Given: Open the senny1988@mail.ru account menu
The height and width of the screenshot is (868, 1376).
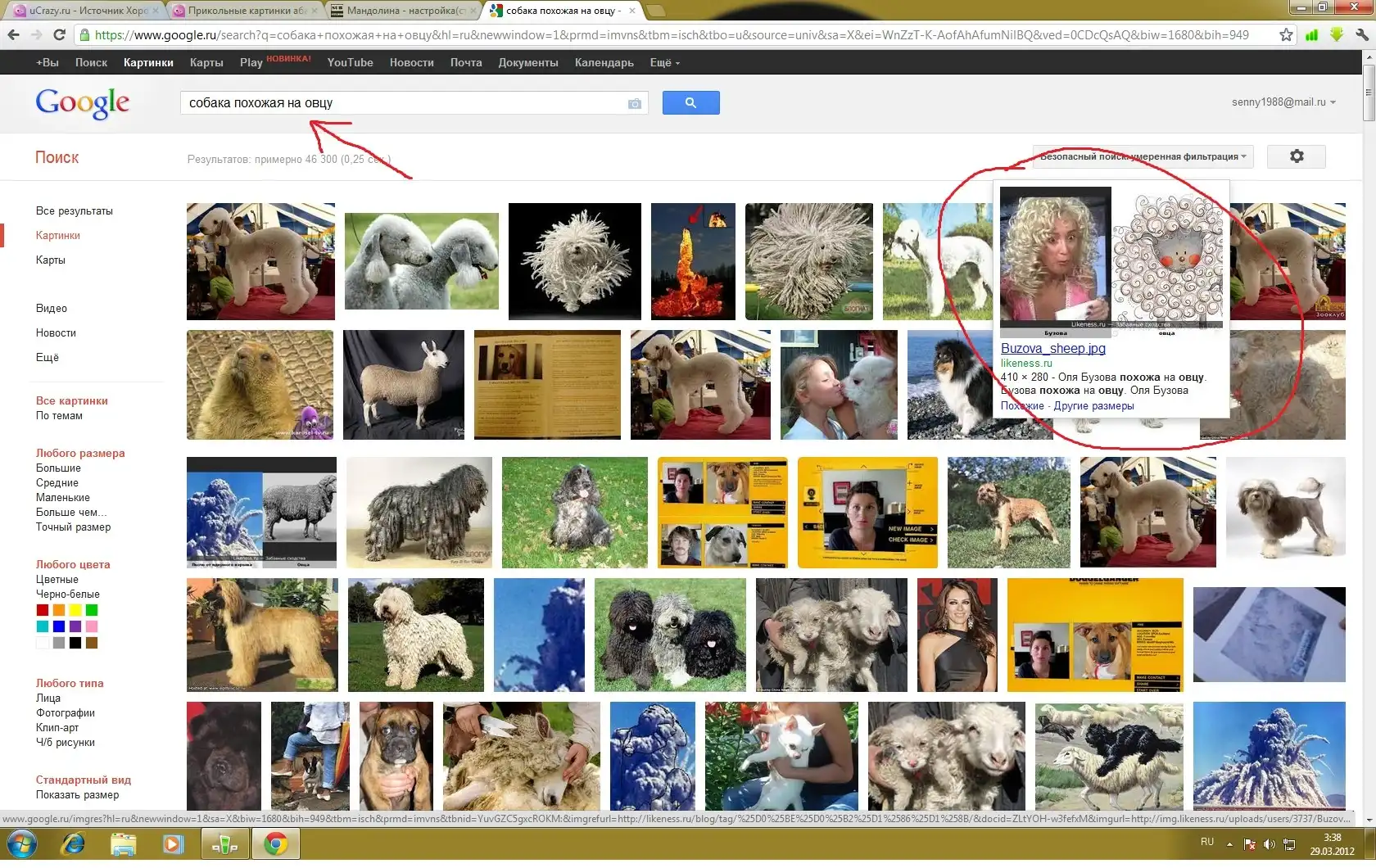Looking at the screenshot, I should [x=1283, y=102].
